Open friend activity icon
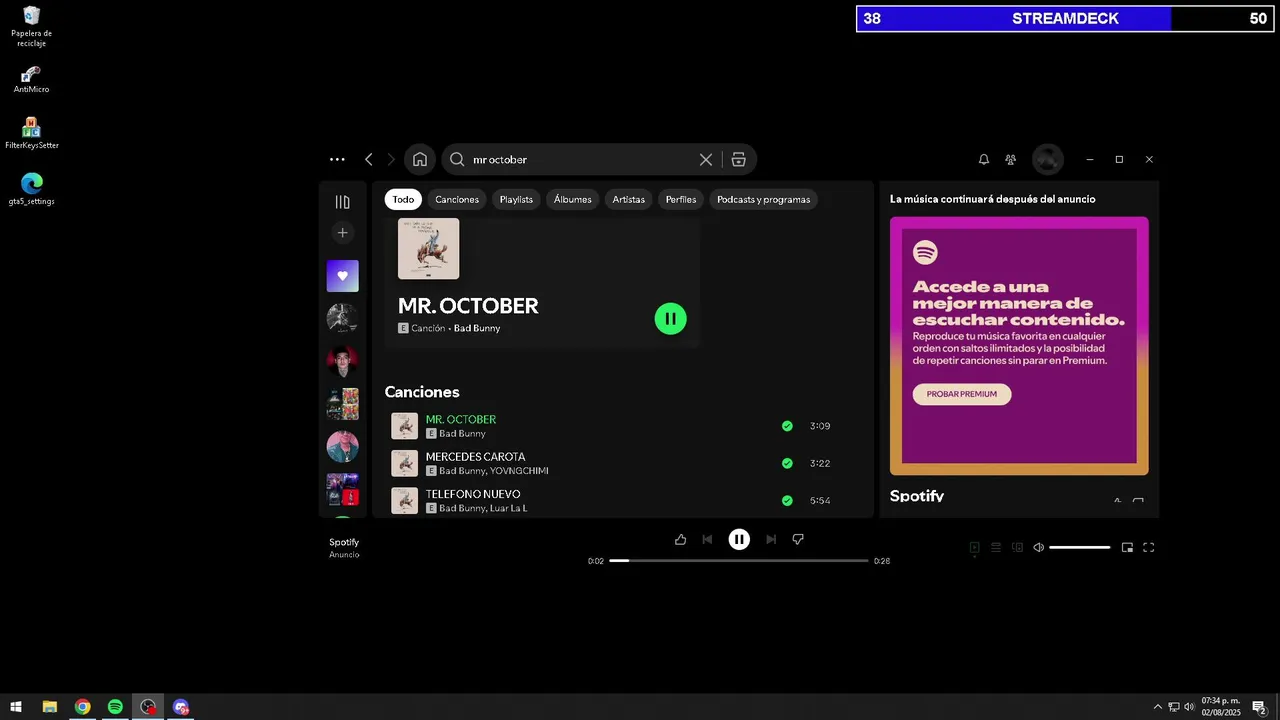 tap(1011, 159)
